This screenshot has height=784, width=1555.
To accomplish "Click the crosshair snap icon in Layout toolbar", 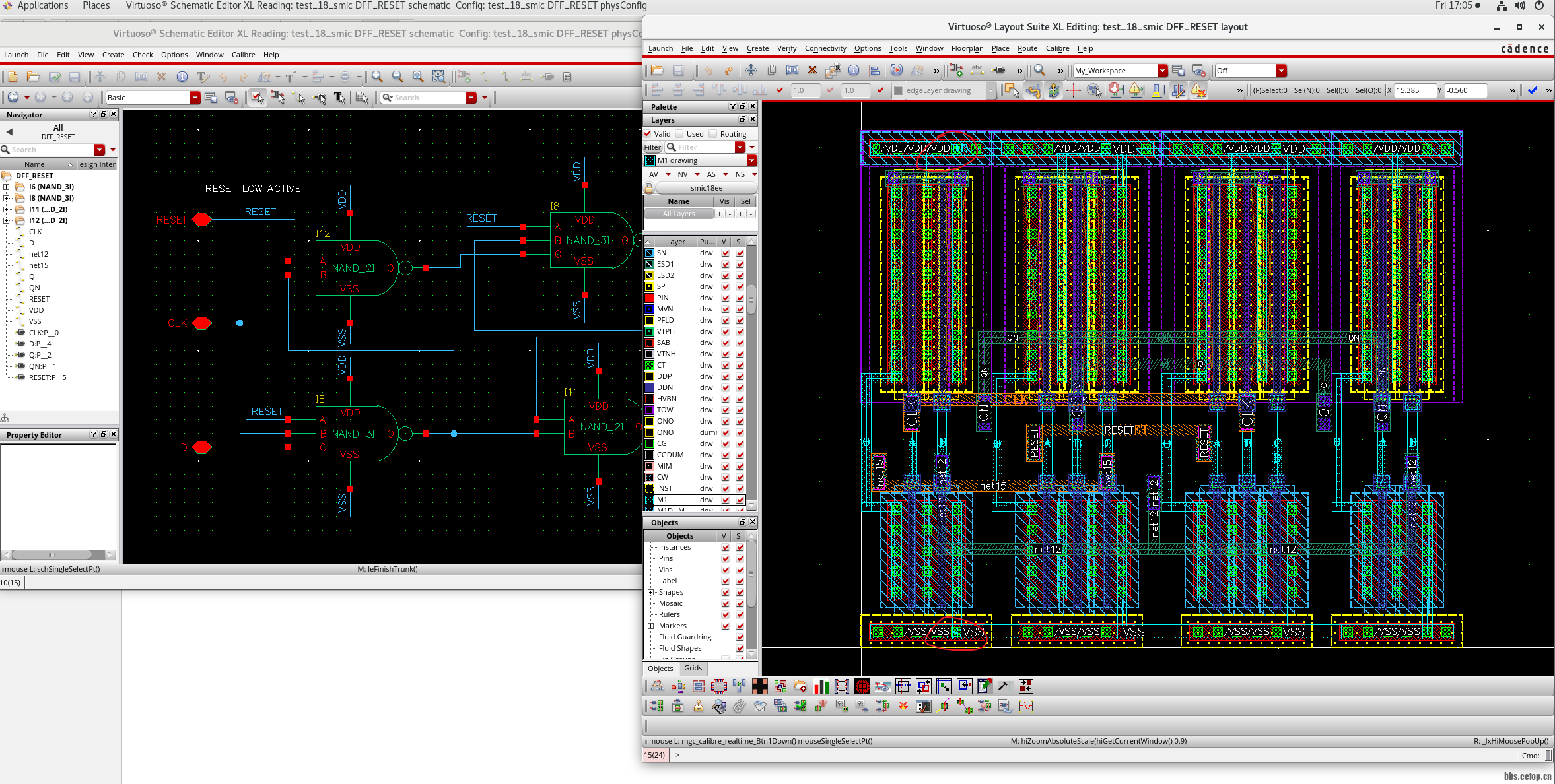I will tap(1074, 90).
